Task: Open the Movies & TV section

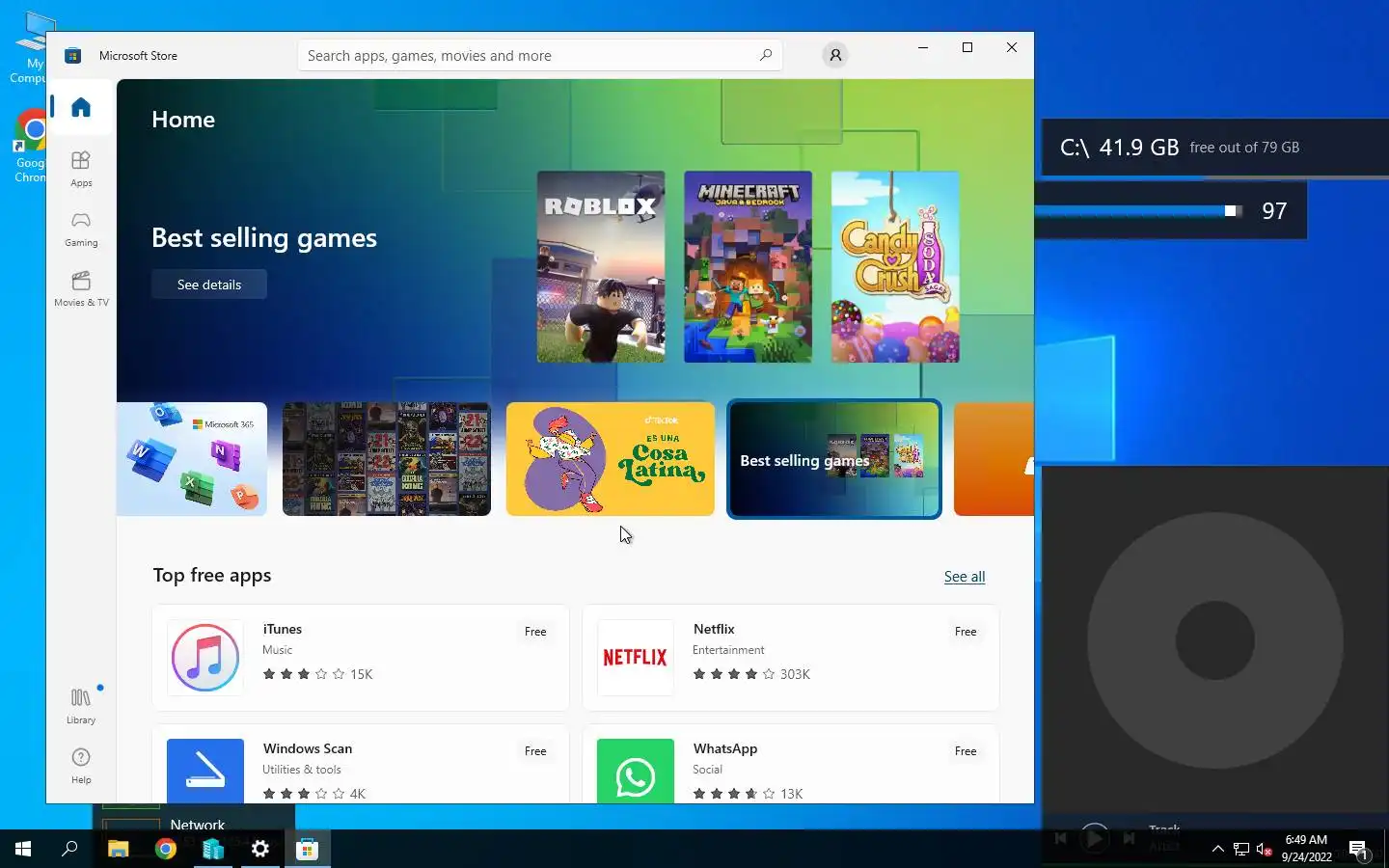Action: (x=81, y=288)
